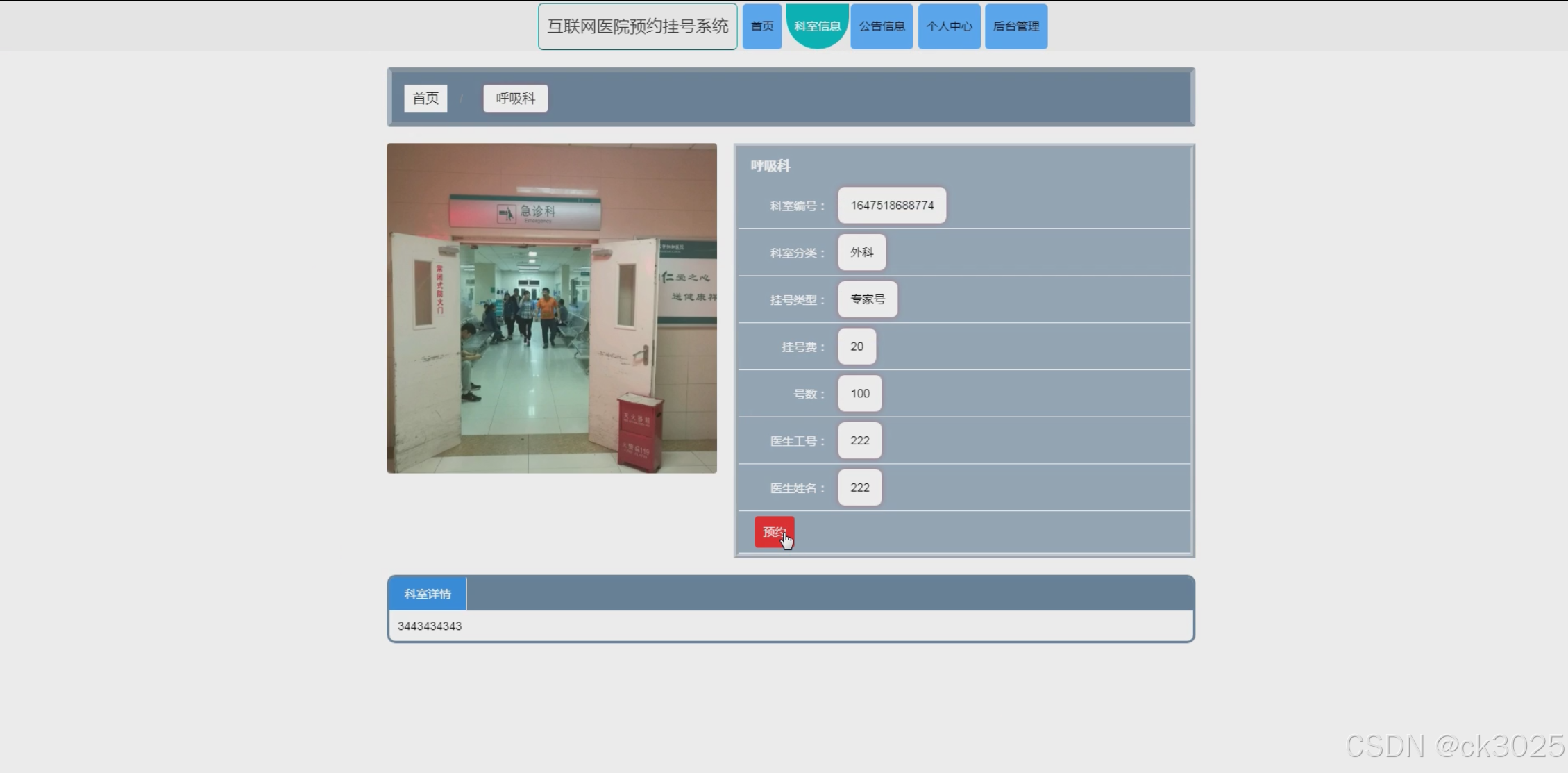This screenshot has width=1568, height=773.
Task: Click the 呼吸科 heading in info panel
Action: [770, 166]
